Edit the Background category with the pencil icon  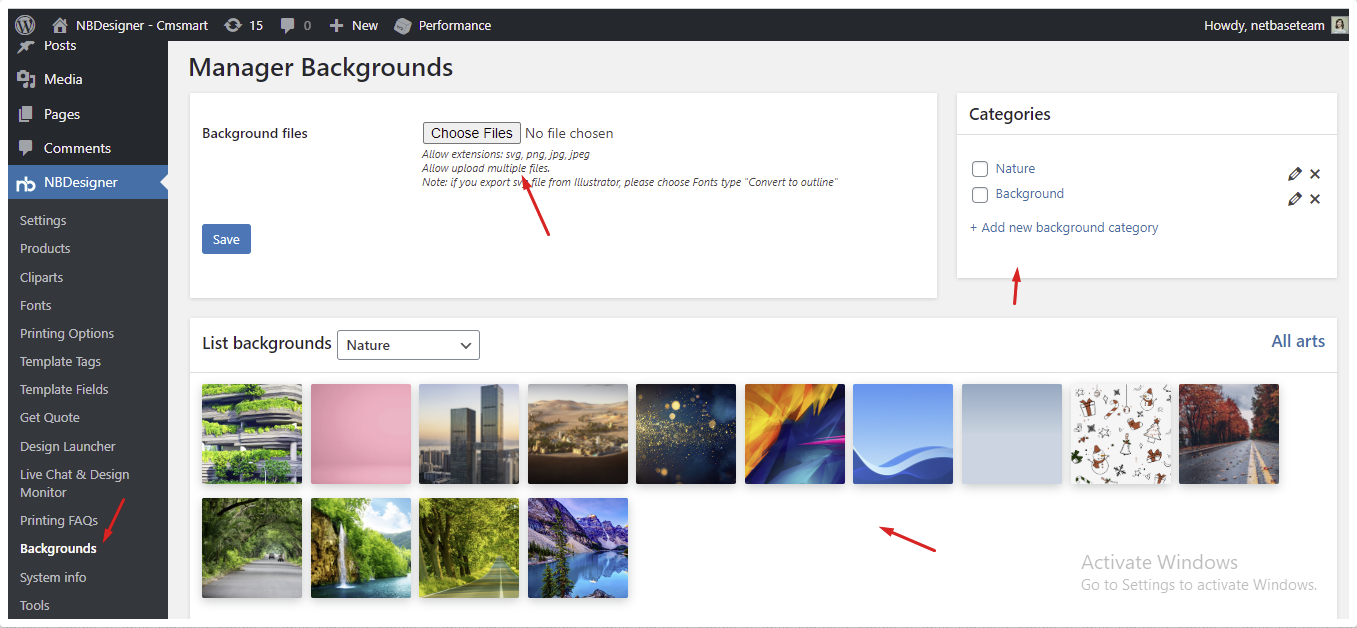tap(1295, 198)
